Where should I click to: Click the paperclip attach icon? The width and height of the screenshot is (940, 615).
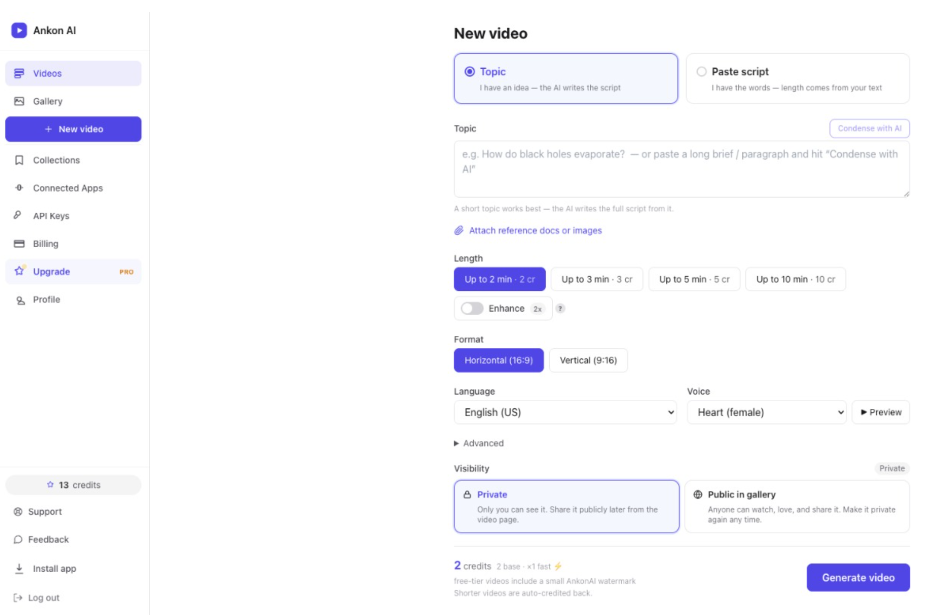click(x=459, y=230)
